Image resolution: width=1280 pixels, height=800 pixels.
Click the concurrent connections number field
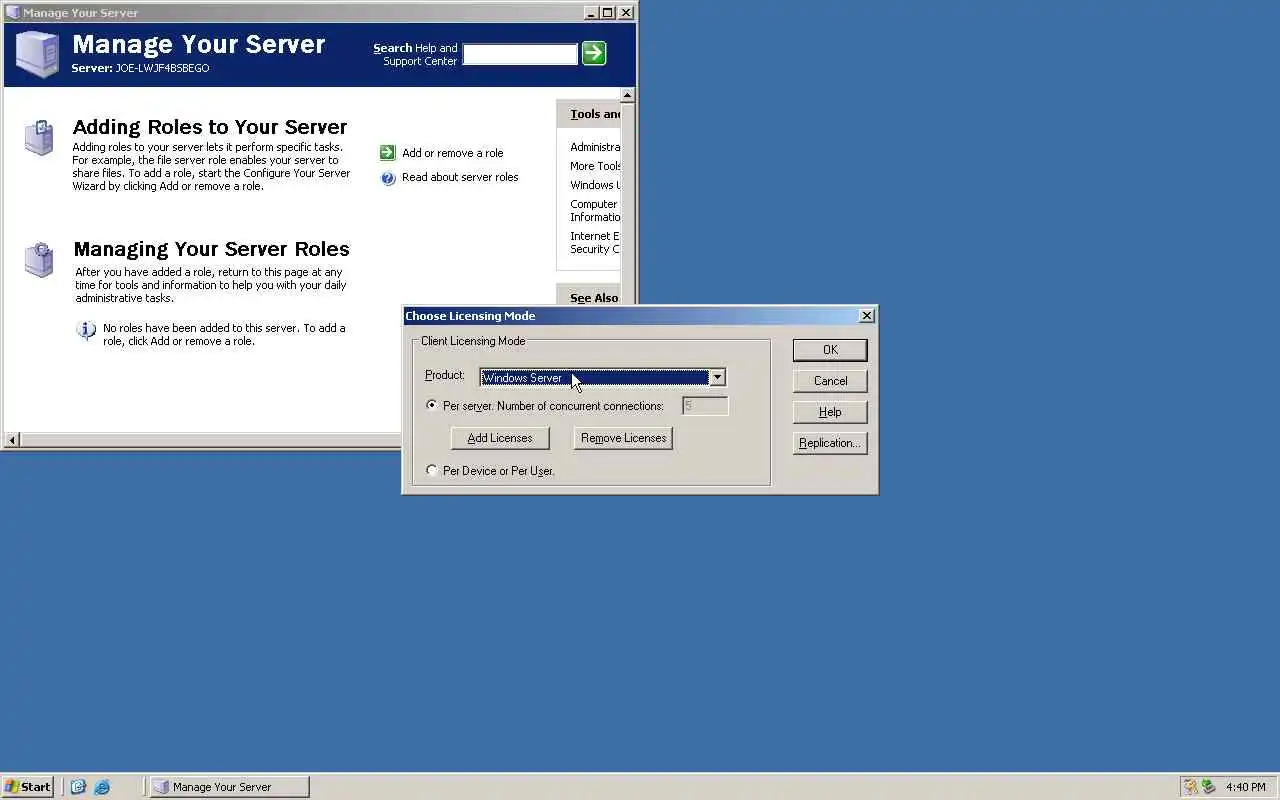[x=705, y=405]
